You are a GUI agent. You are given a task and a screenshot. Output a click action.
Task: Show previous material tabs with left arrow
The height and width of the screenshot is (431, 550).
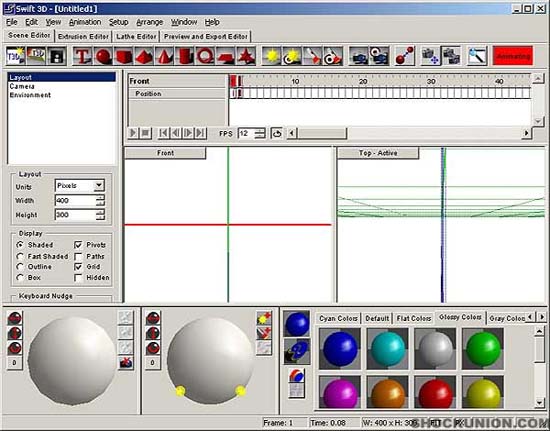(x=530, y=317)
